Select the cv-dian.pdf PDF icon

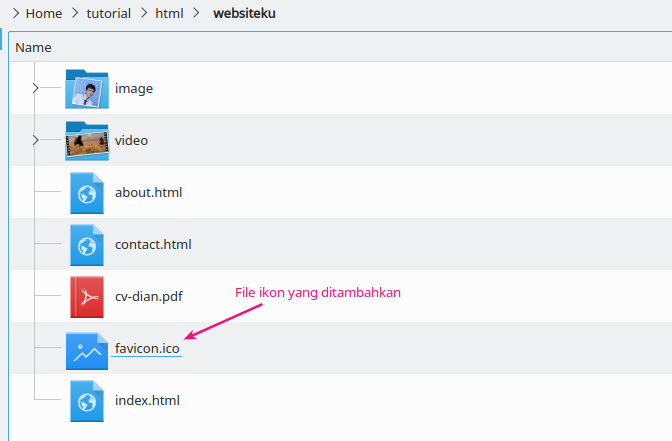(87, 297)
